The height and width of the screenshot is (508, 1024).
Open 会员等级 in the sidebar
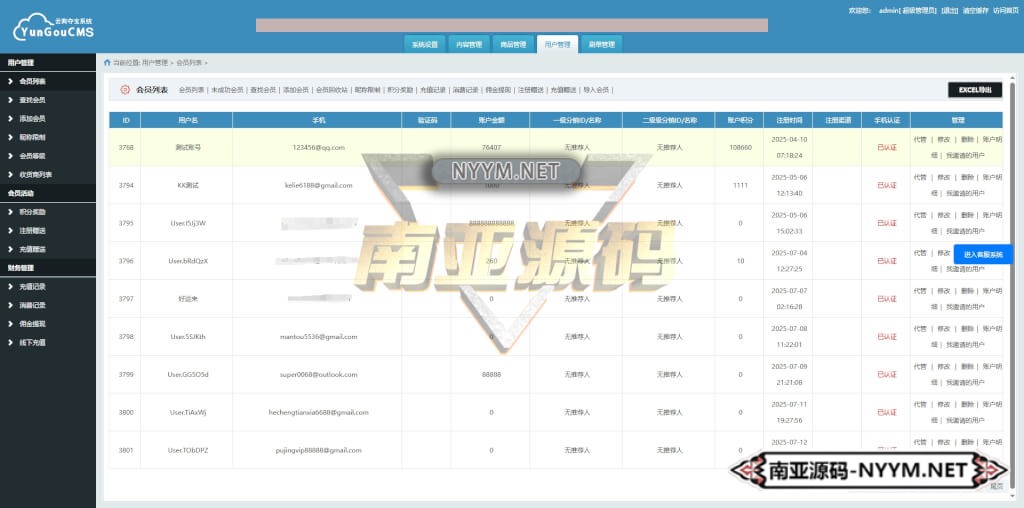coord(32,156)
